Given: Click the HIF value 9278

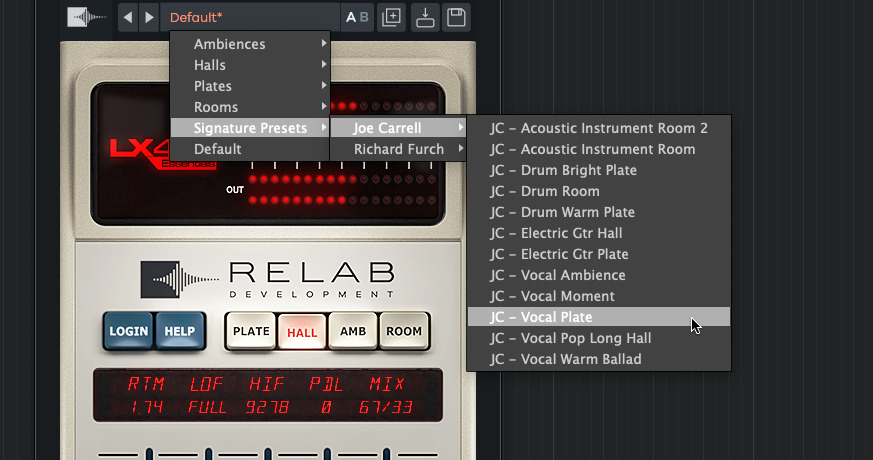Looking at the screenshot, I should click(x=267, y=408).
